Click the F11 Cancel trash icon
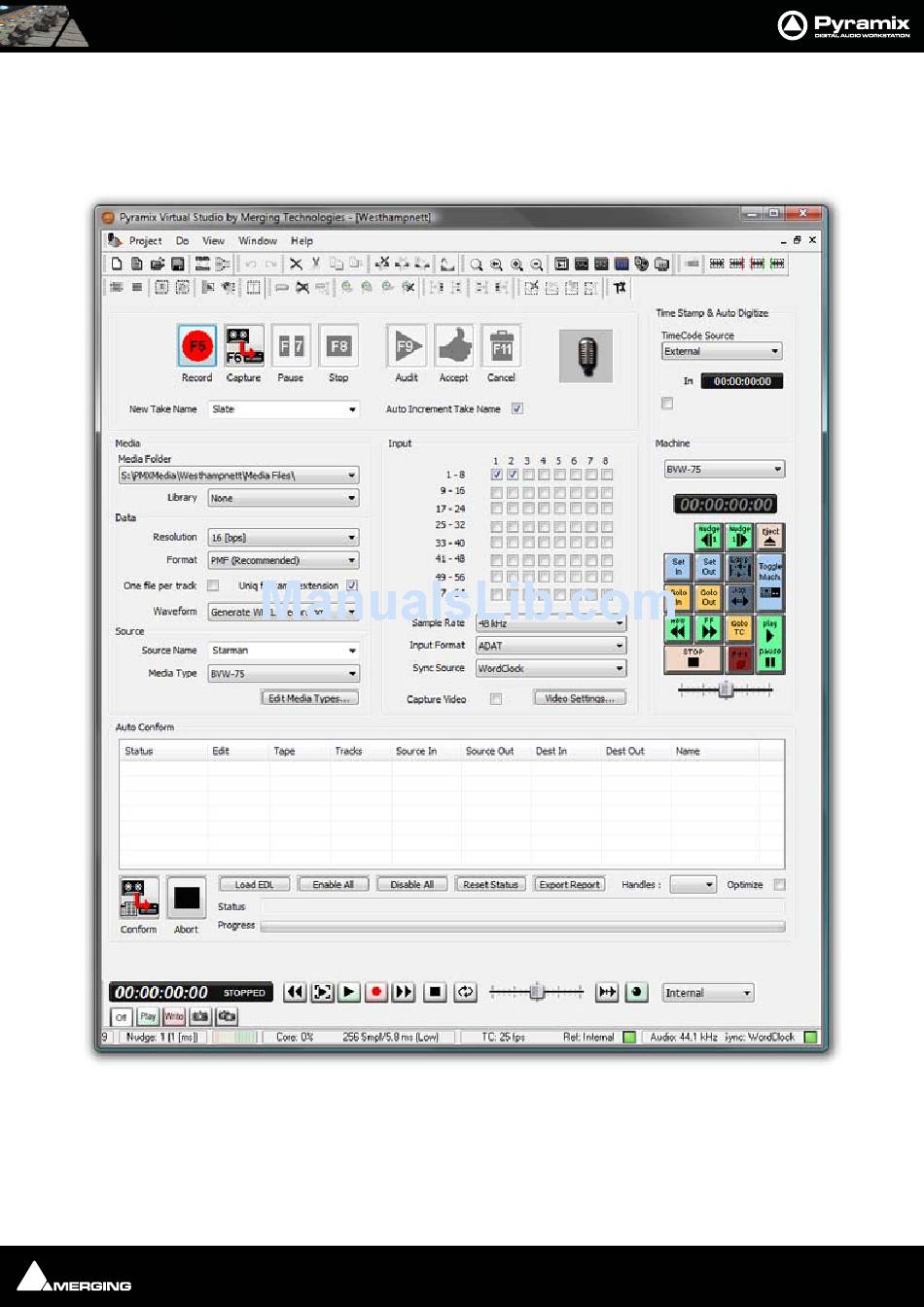924x1307 pixels. point(501,346)
